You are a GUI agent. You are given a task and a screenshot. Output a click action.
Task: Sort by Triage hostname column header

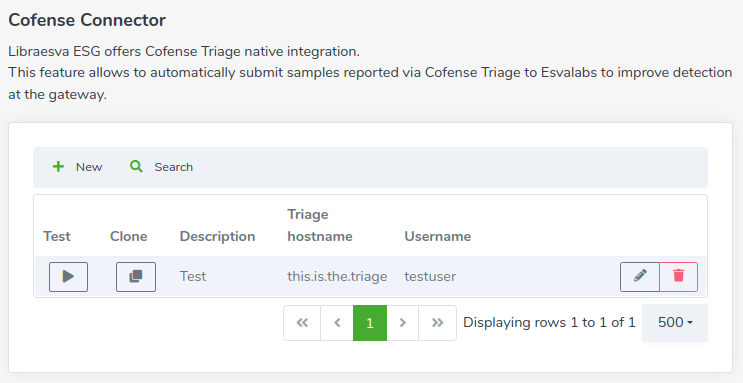pos(320,225)
